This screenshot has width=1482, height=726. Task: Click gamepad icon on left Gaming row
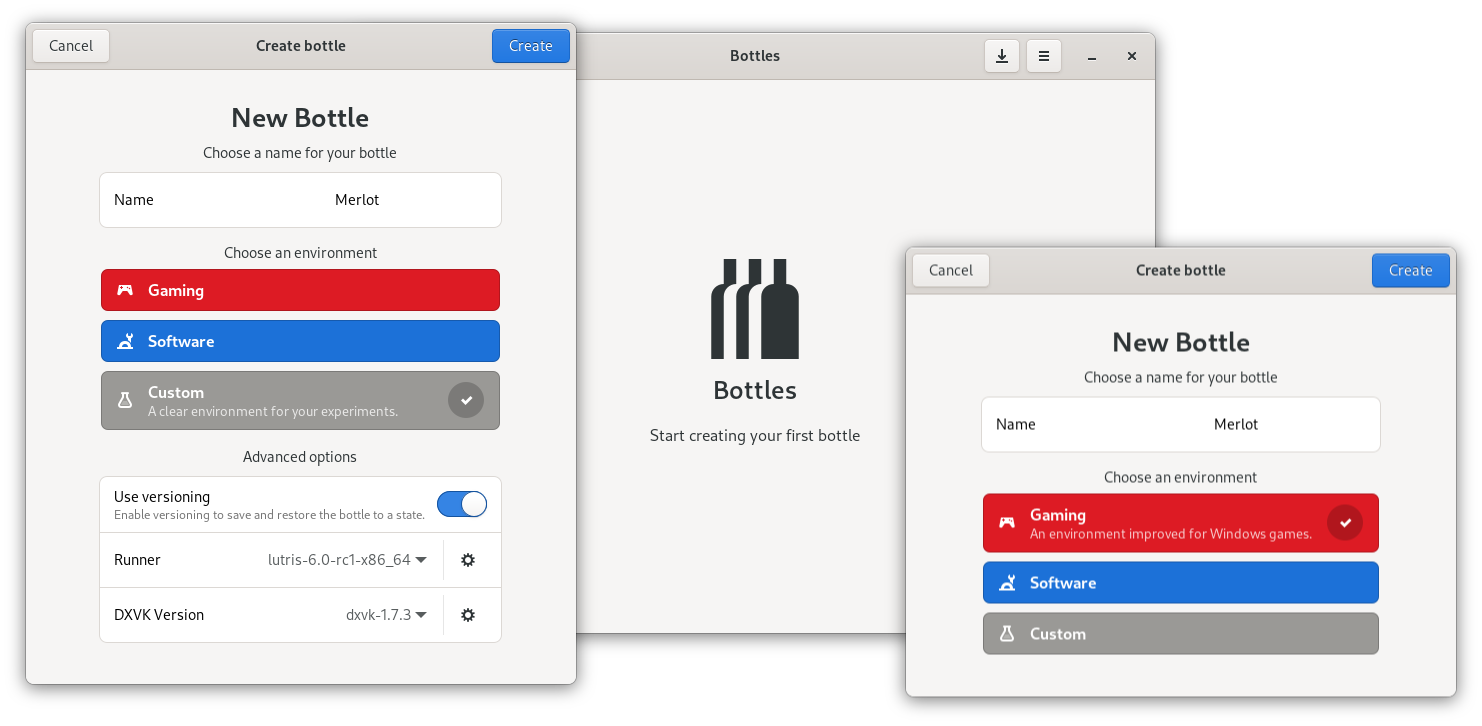coord(125,290)
